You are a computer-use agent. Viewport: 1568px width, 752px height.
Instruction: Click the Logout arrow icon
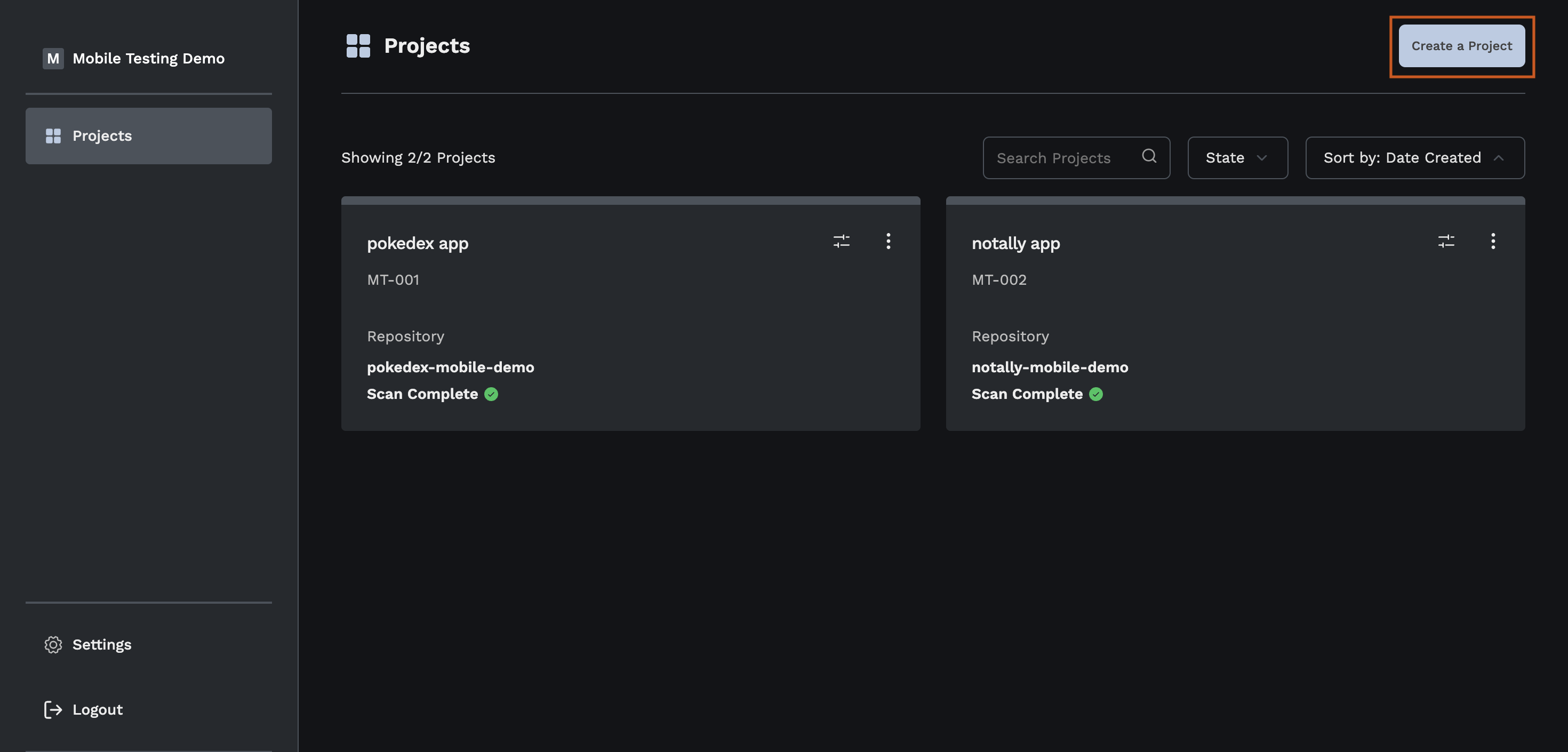(x=53, y=709)
